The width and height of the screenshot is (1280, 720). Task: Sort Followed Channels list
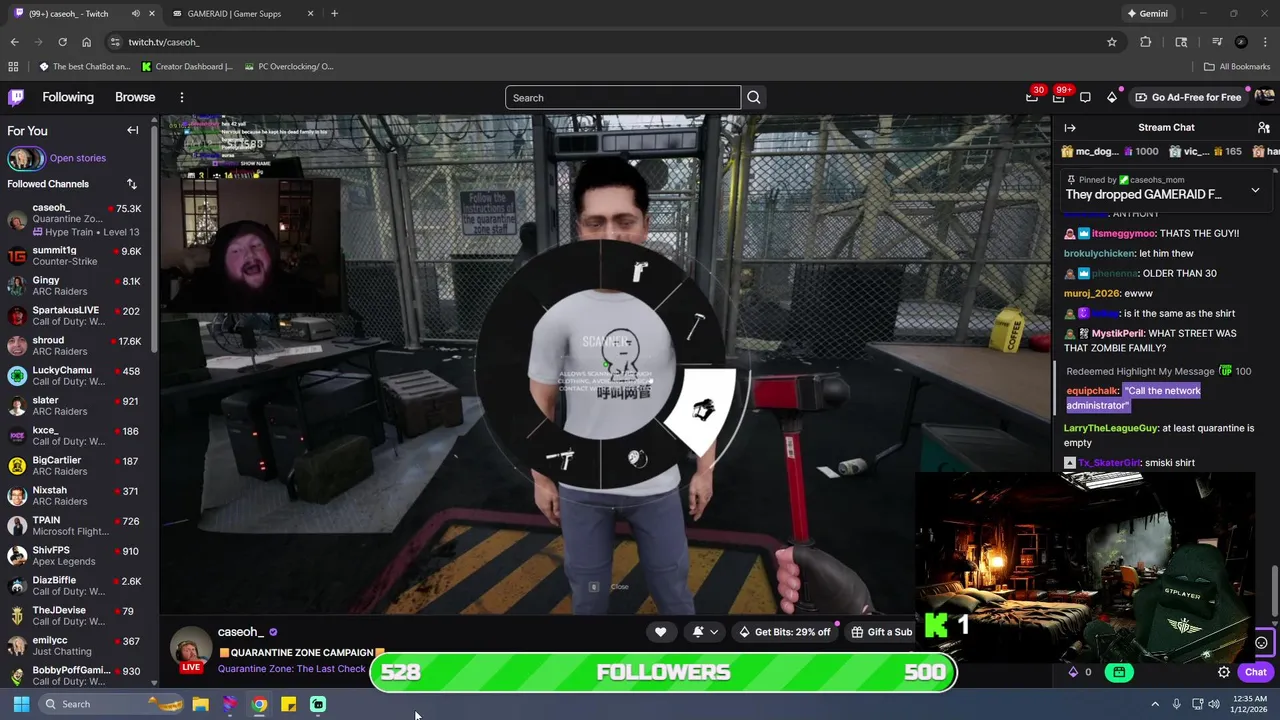click(132, 184)
